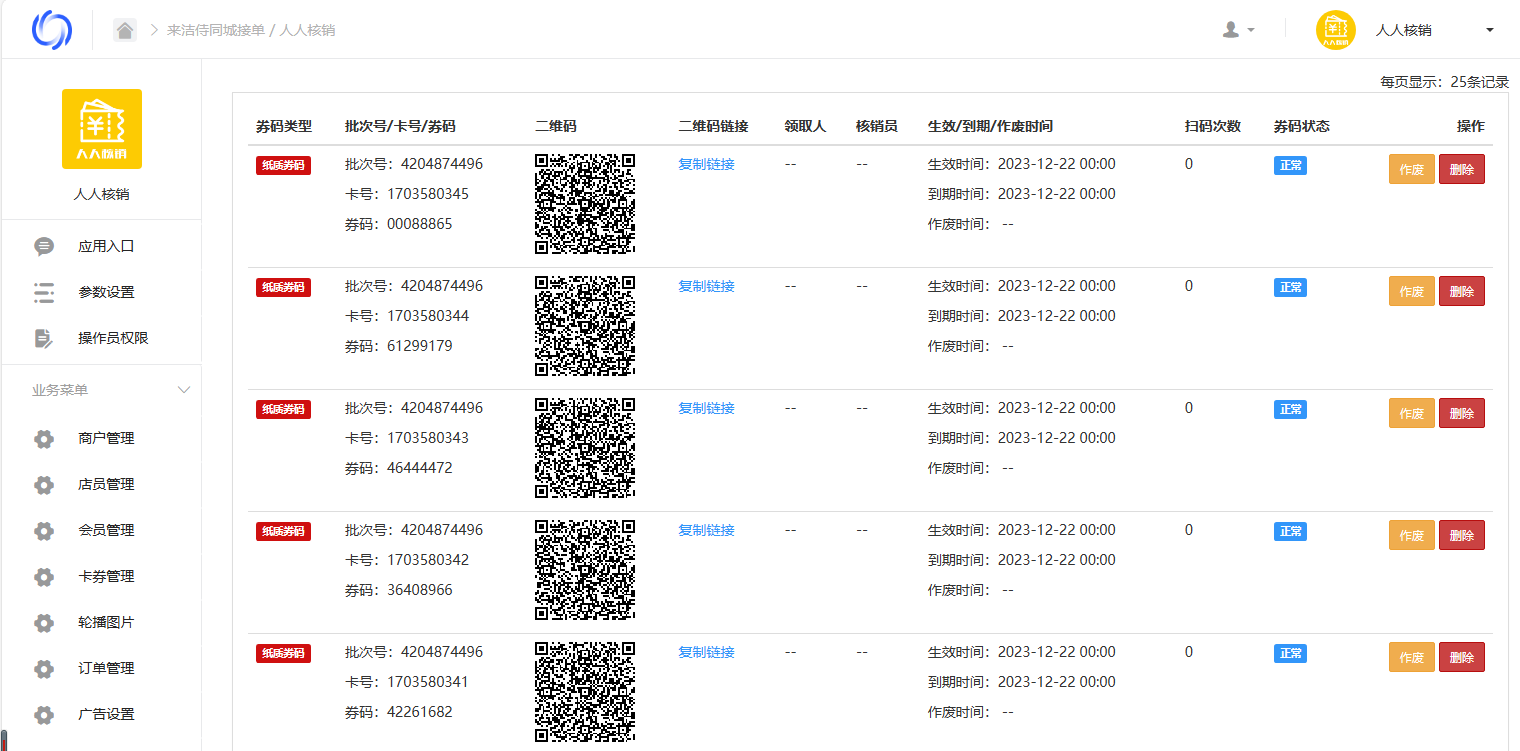1520x751 pixels.
Task: Open 应用入口 in the sidebar
Action: (x=106, y=246)
